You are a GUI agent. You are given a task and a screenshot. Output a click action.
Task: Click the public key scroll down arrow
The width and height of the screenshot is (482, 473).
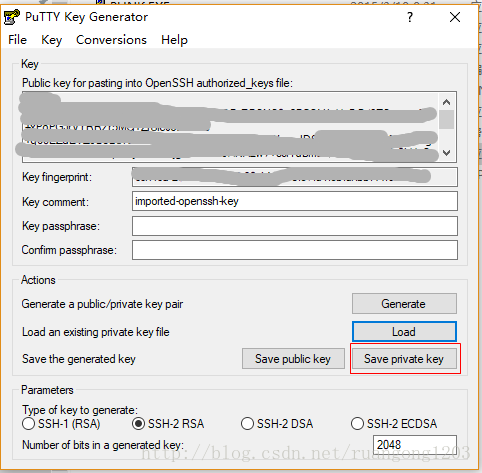click(447, 152)
